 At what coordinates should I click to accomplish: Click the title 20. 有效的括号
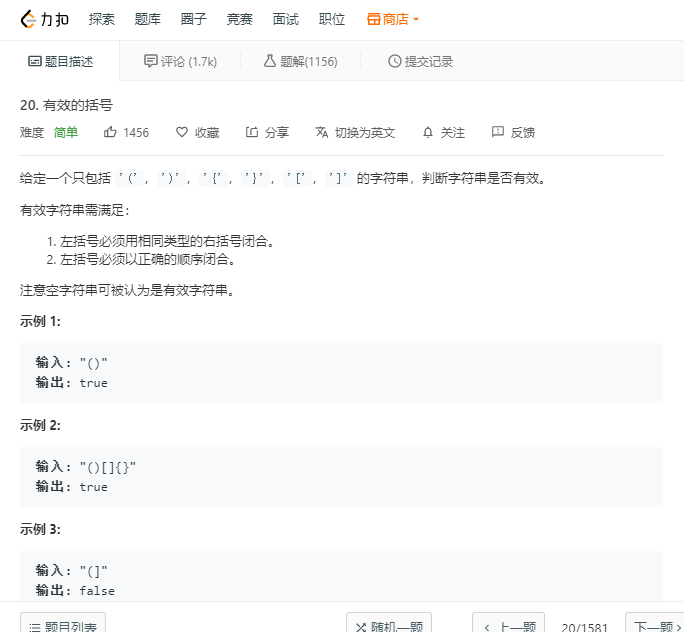[66, 105]
